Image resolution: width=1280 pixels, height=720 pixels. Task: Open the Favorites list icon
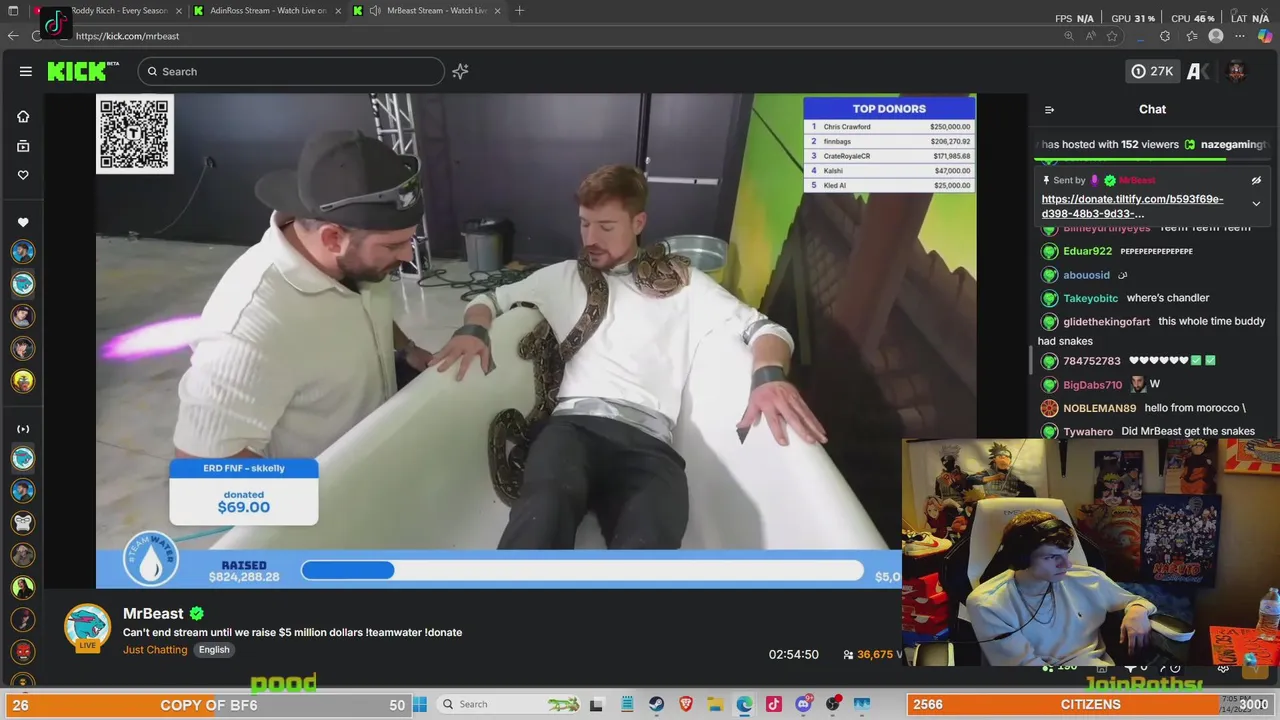[x=1191, y=36]
